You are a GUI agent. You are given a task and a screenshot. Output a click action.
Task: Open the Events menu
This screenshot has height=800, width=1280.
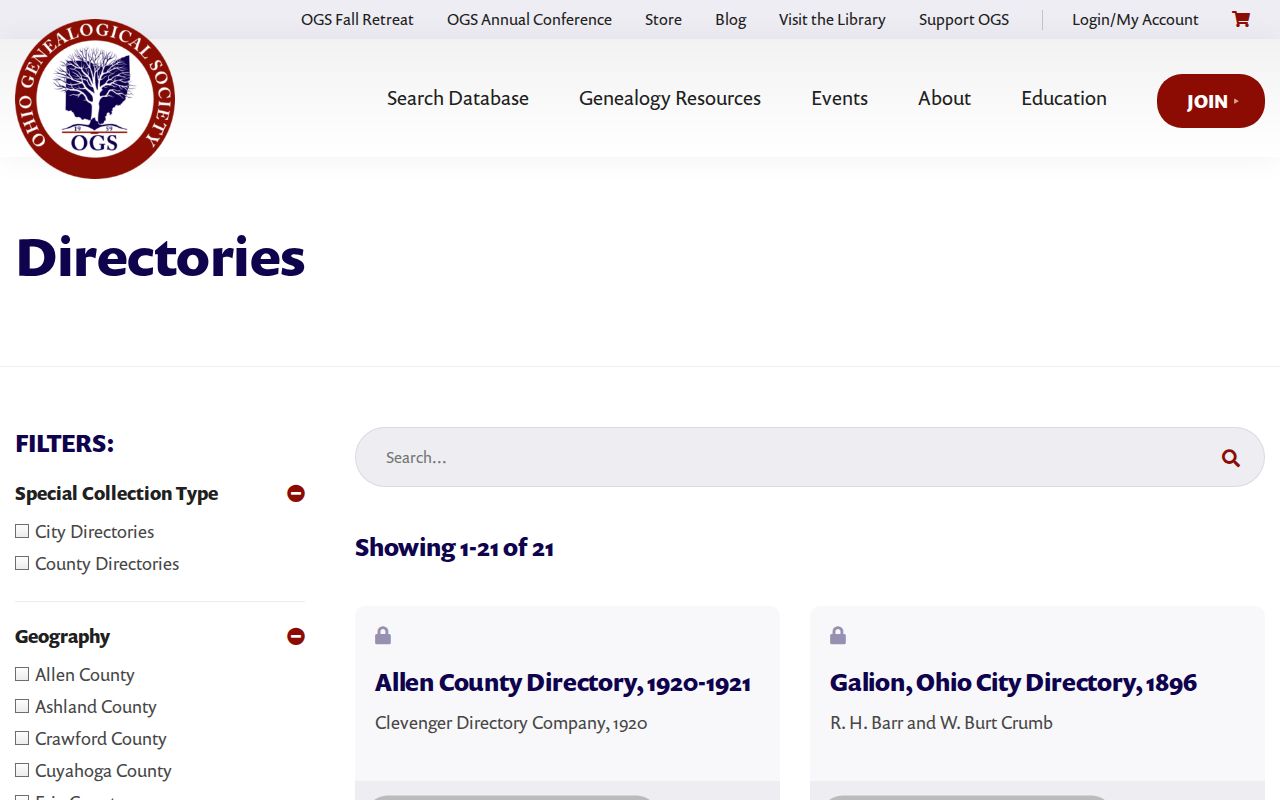point(839,98)
